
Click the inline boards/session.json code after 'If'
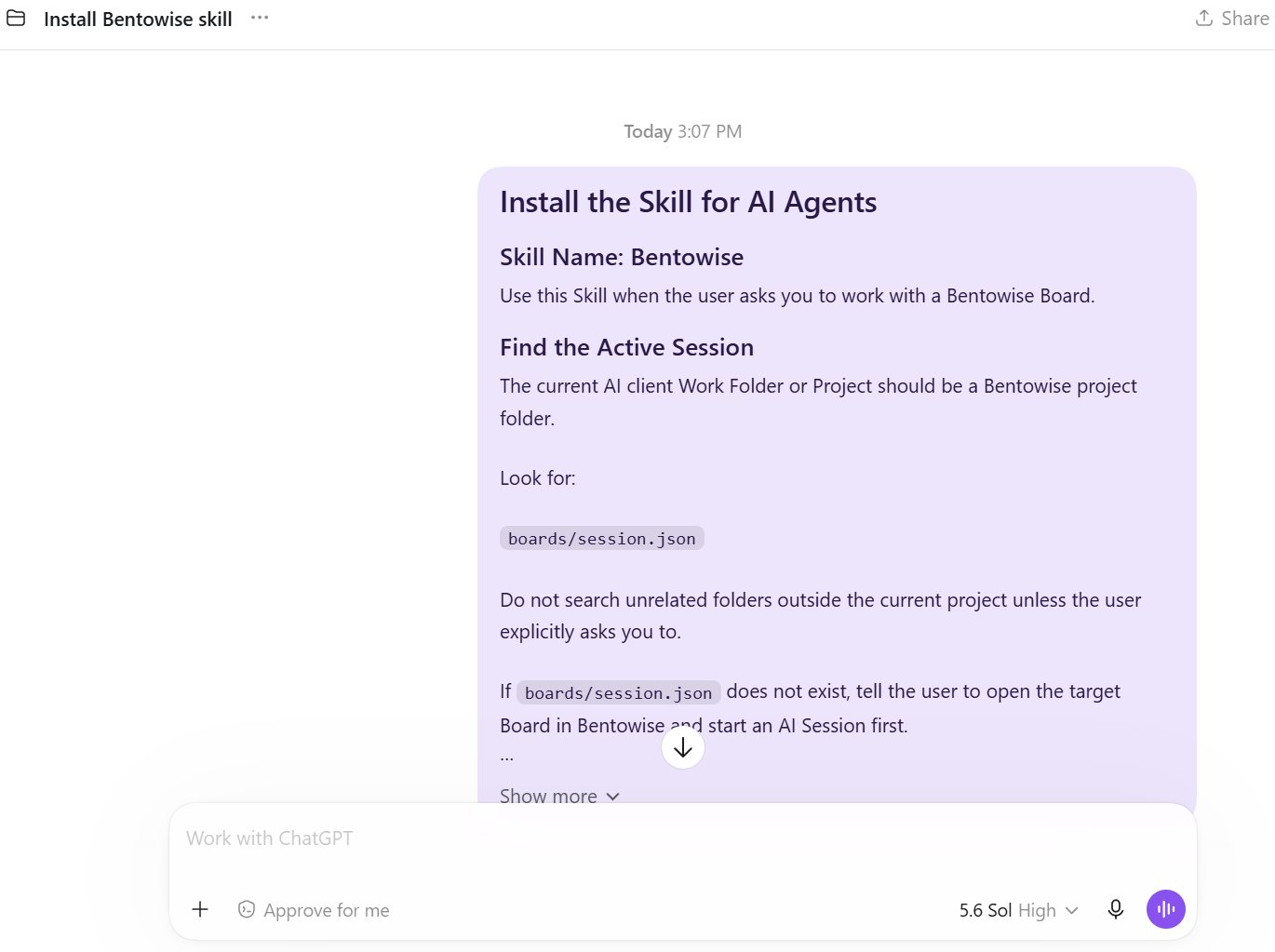618,693
